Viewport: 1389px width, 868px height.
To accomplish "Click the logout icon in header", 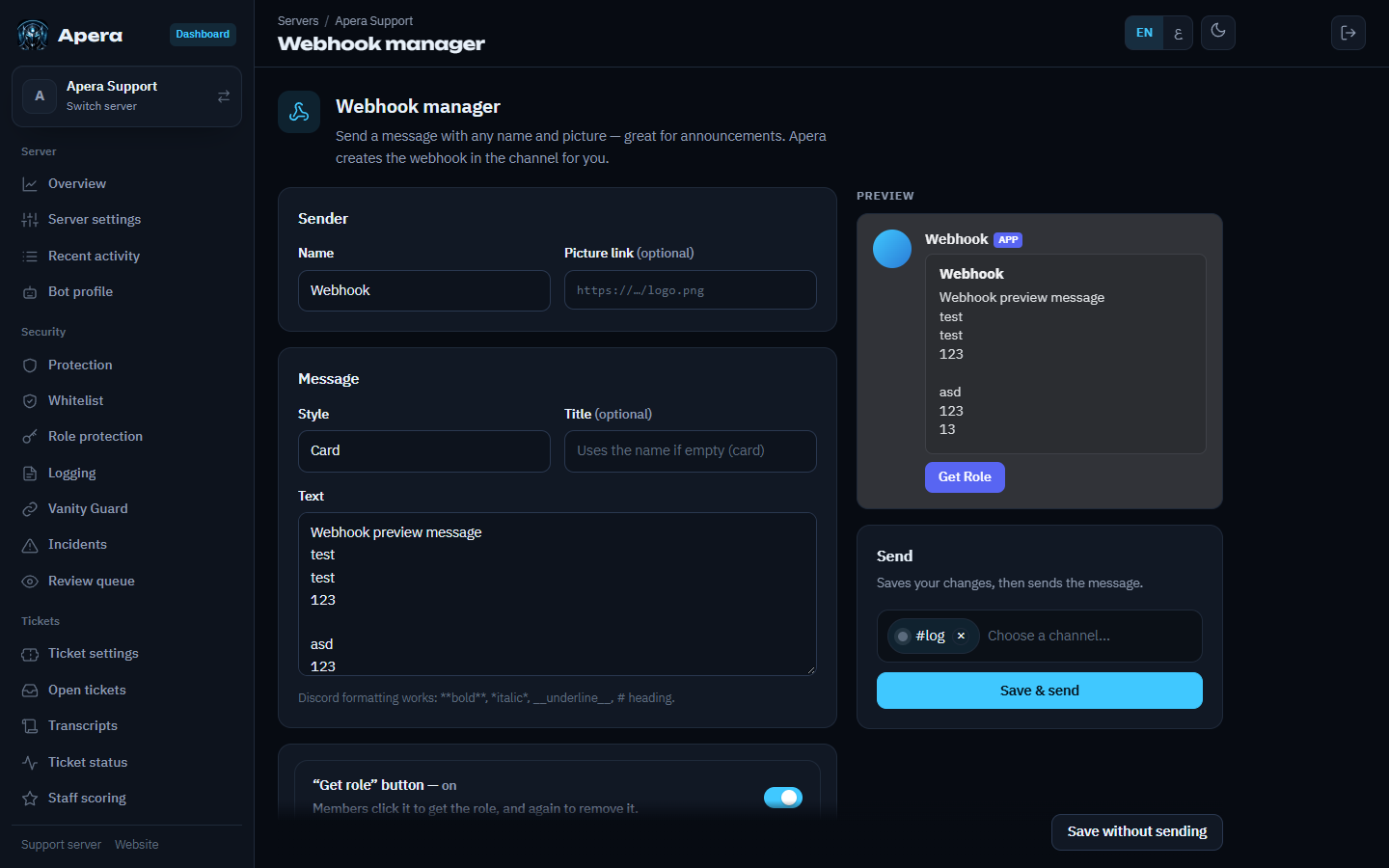I will [1348, 33].
